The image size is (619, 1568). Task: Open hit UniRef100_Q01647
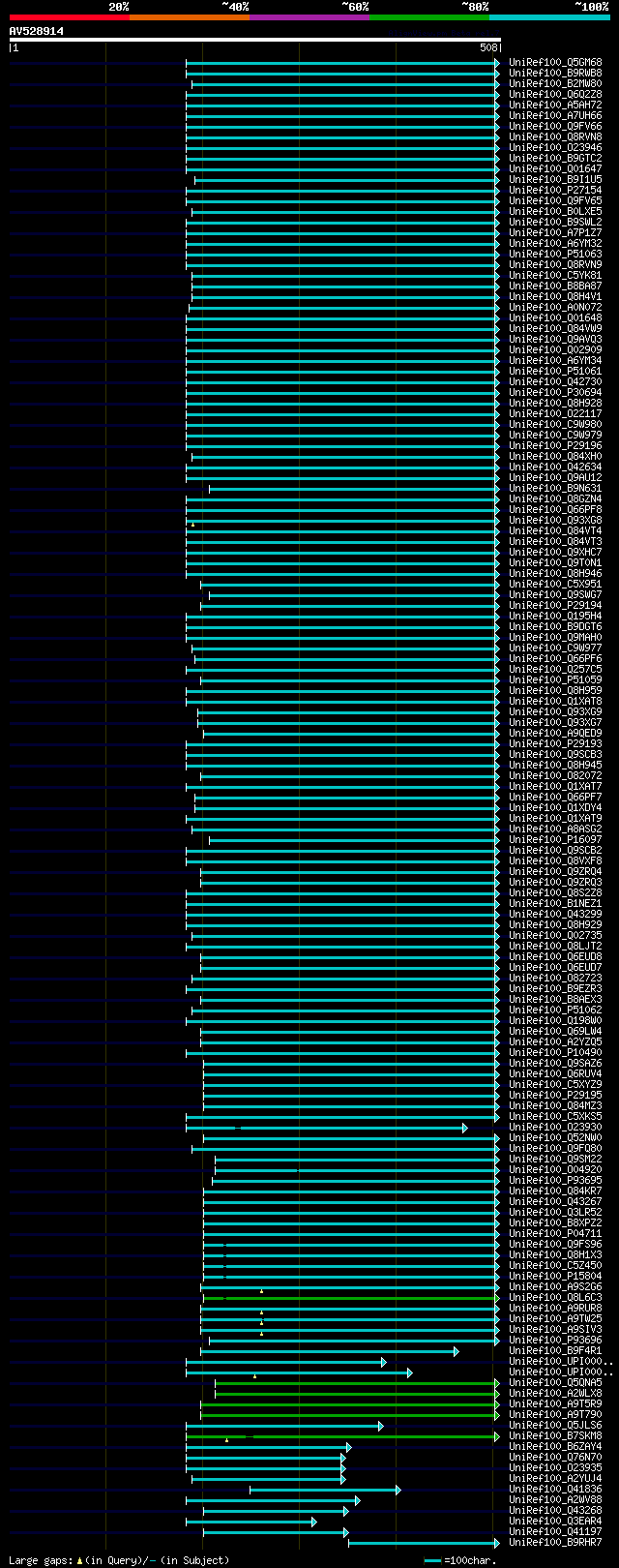pyautogui.click(x=555, y=169)
